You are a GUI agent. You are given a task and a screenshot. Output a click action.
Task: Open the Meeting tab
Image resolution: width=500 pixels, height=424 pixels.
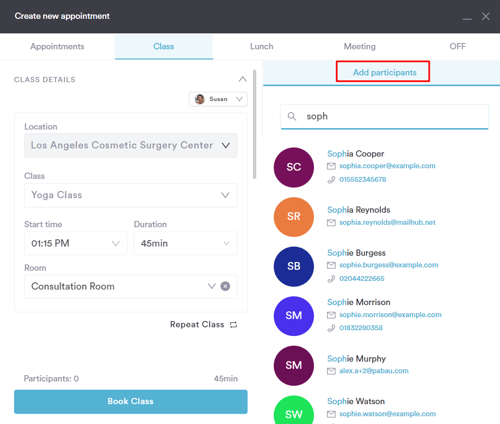360,47
